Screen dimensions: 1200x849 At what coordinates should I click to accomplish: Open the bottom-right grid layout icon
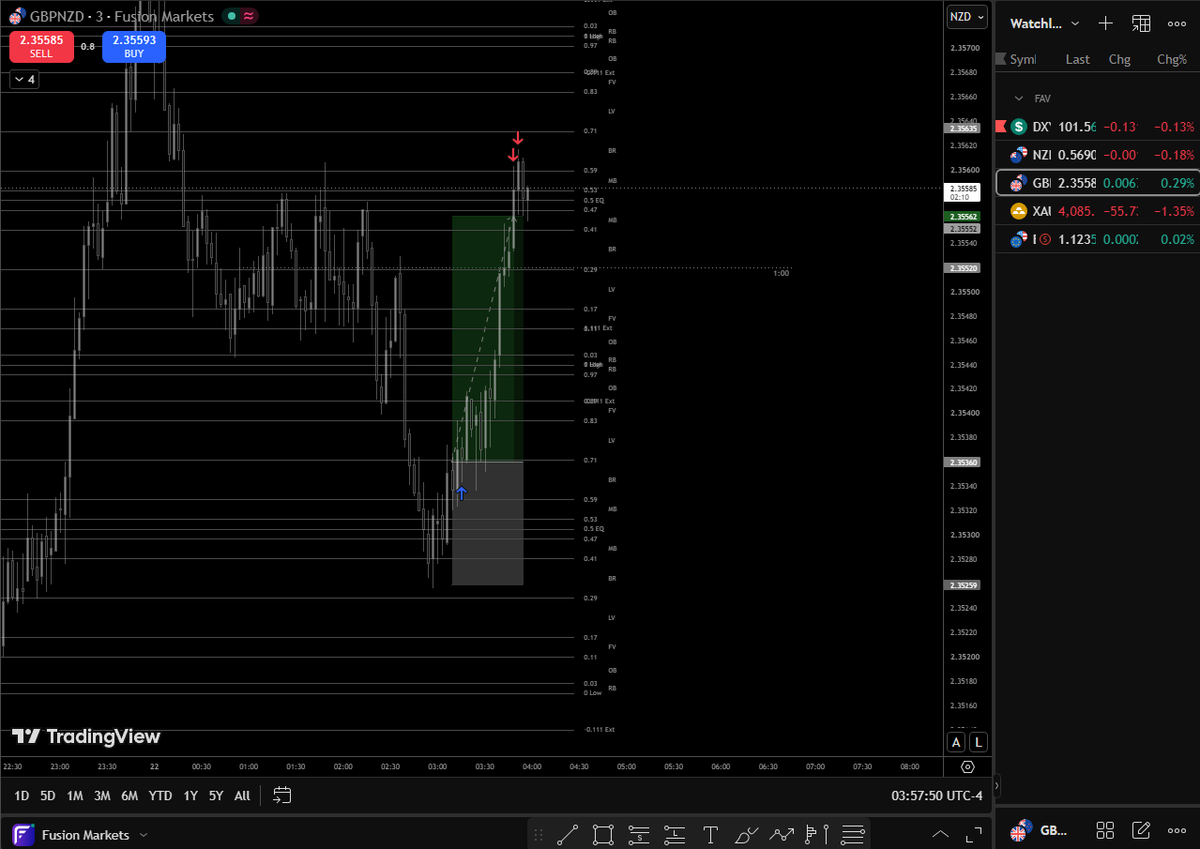pos(1105,830)
